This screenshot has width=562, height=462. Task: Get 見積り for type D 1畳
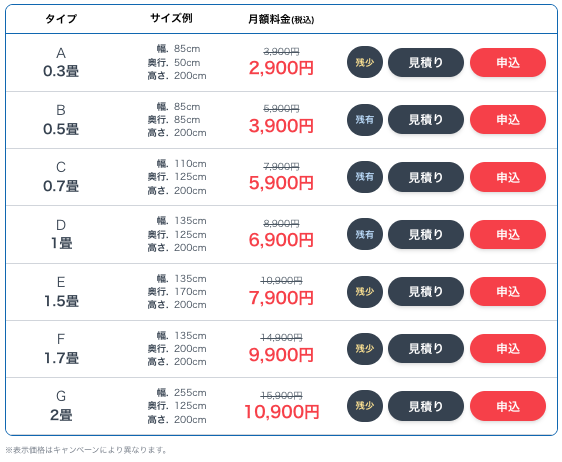pos(426,234)
